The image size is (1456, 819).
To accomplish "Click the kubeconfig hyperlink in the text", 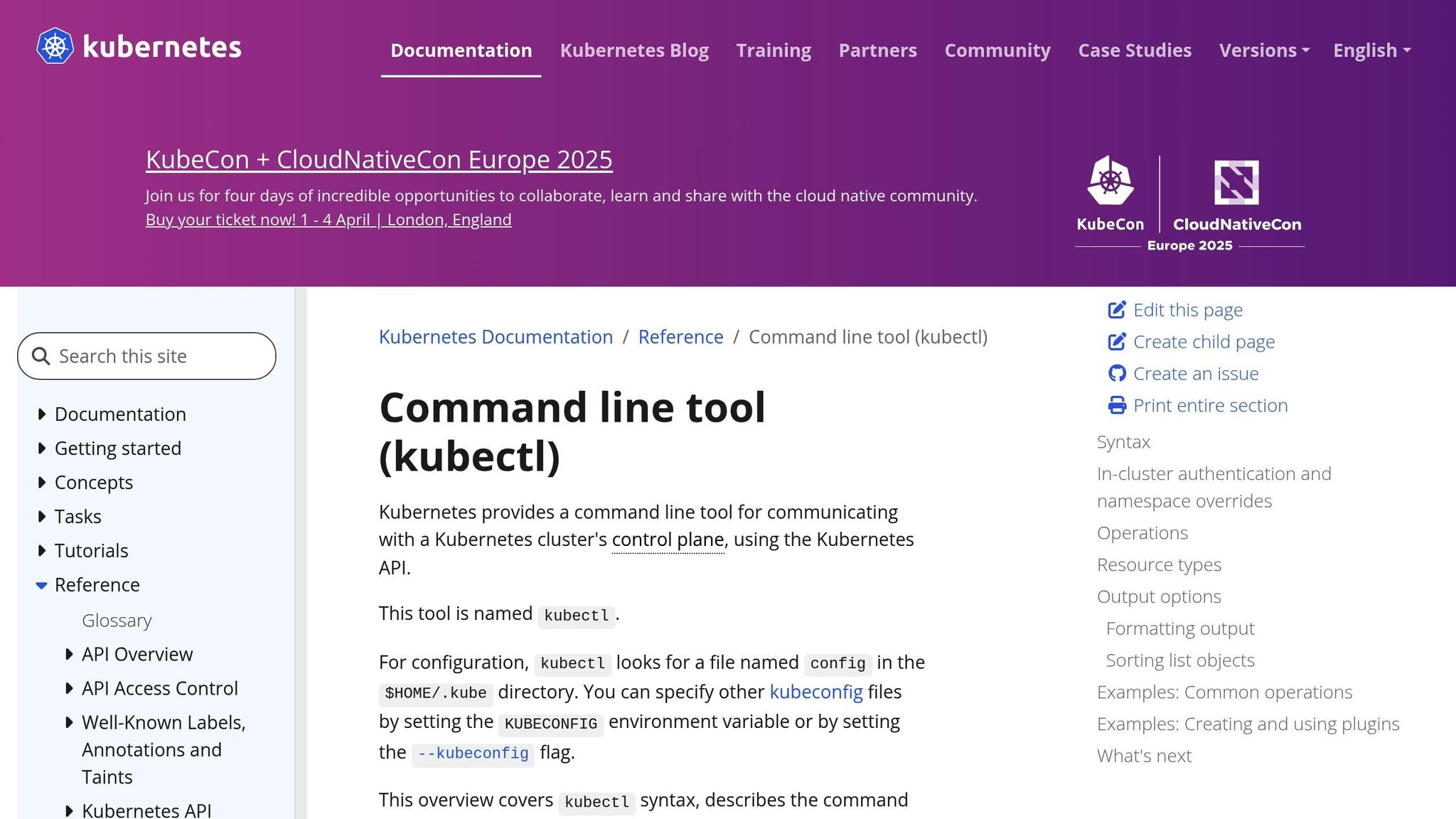I will (818, 692).
